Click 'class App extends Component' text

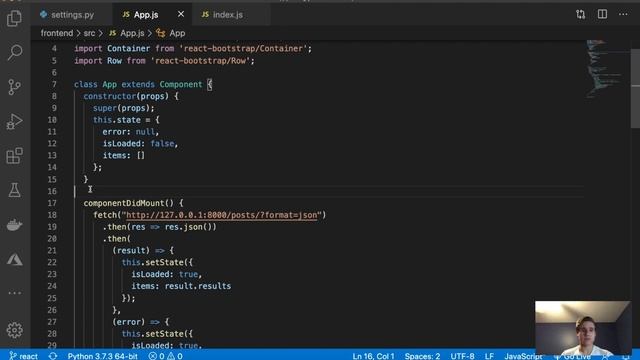click(138, 84)
